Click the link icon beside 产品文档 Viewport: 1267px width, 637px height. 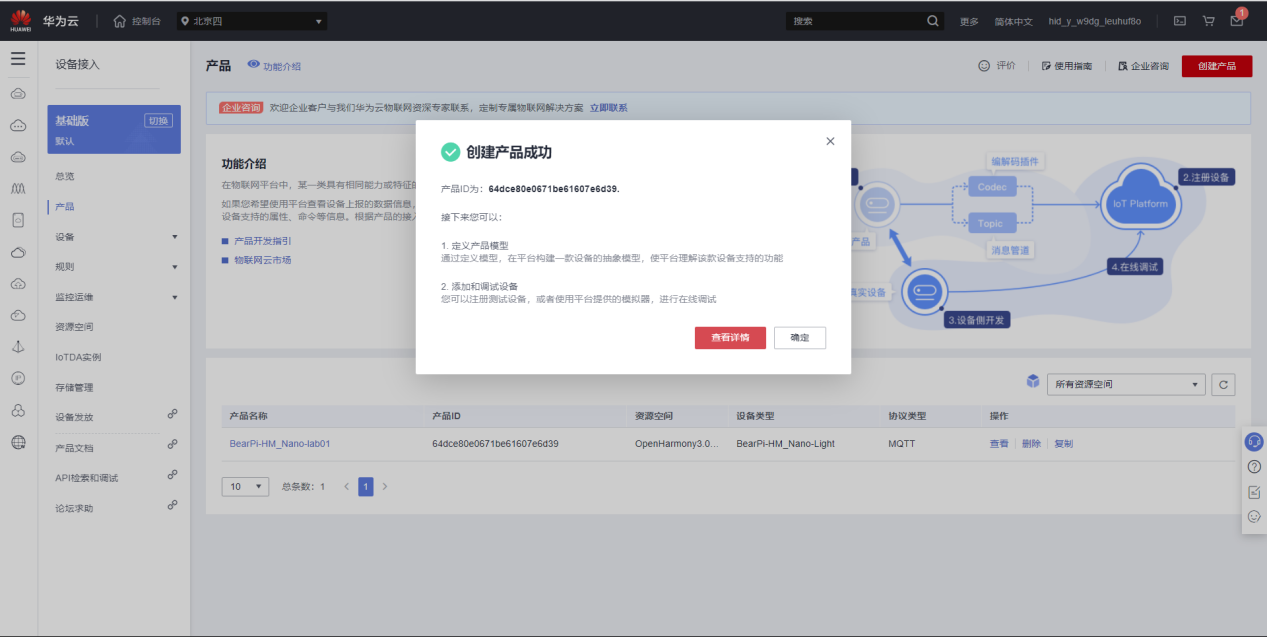172,444
